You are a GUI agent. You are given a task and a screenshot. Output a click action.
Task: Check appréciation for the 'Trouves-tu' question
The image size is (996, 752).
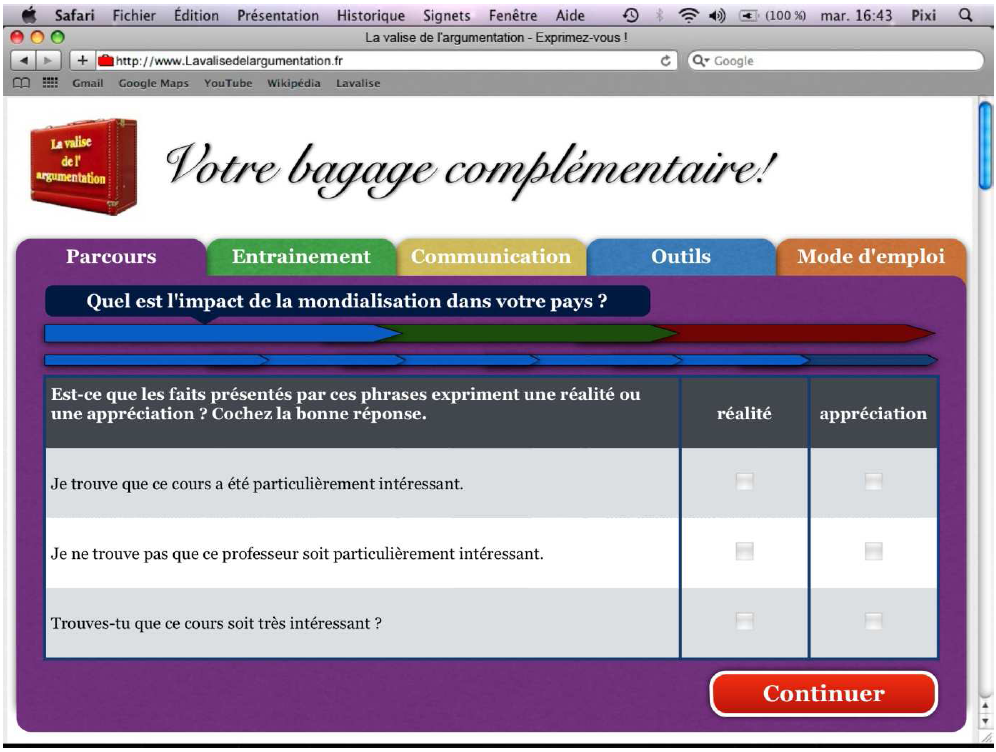point(873,621)
